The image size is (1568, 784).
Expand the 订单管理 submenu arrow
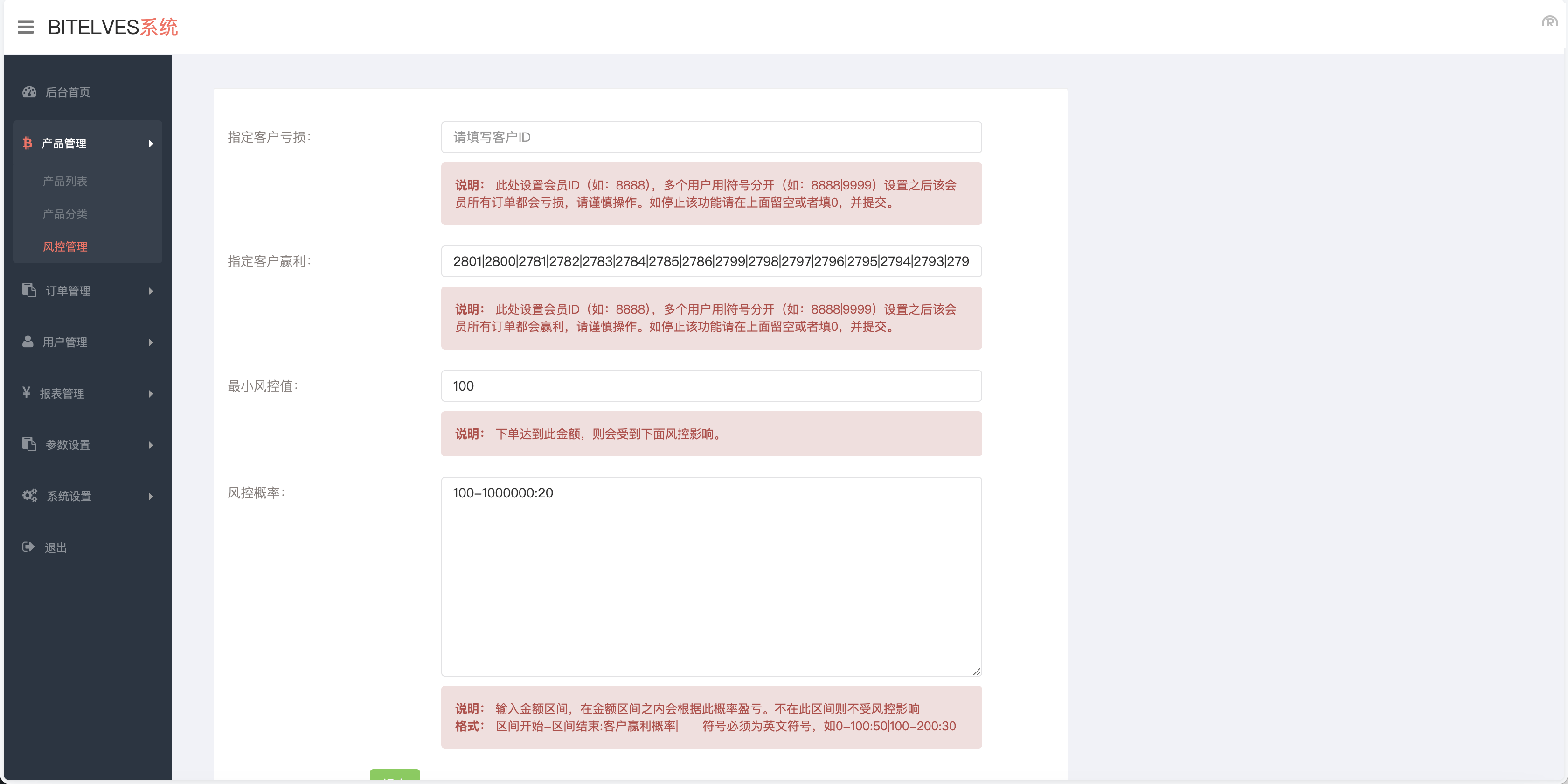(150, 291)
